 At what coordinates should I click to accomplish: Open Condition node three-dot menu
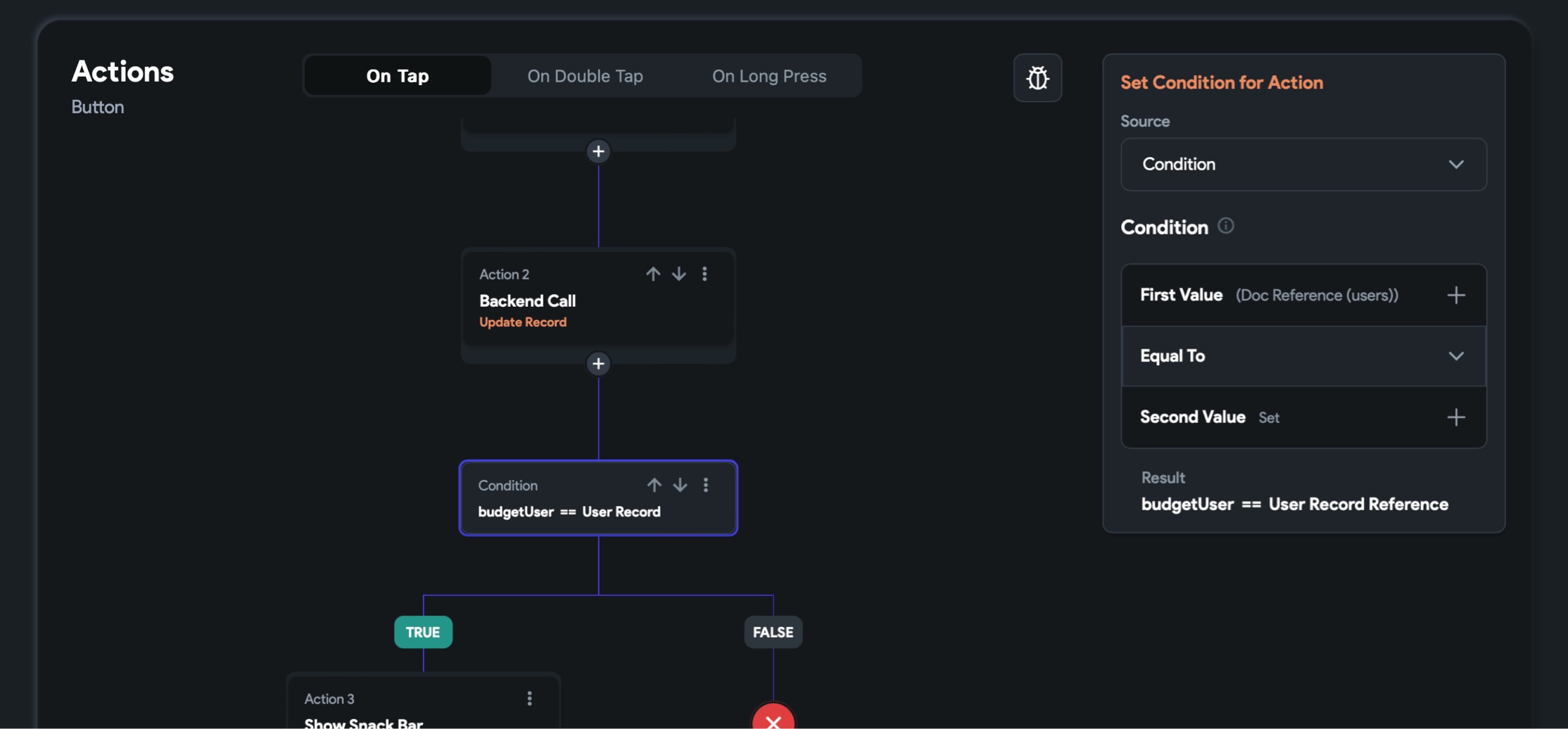[x=706, y=485]
